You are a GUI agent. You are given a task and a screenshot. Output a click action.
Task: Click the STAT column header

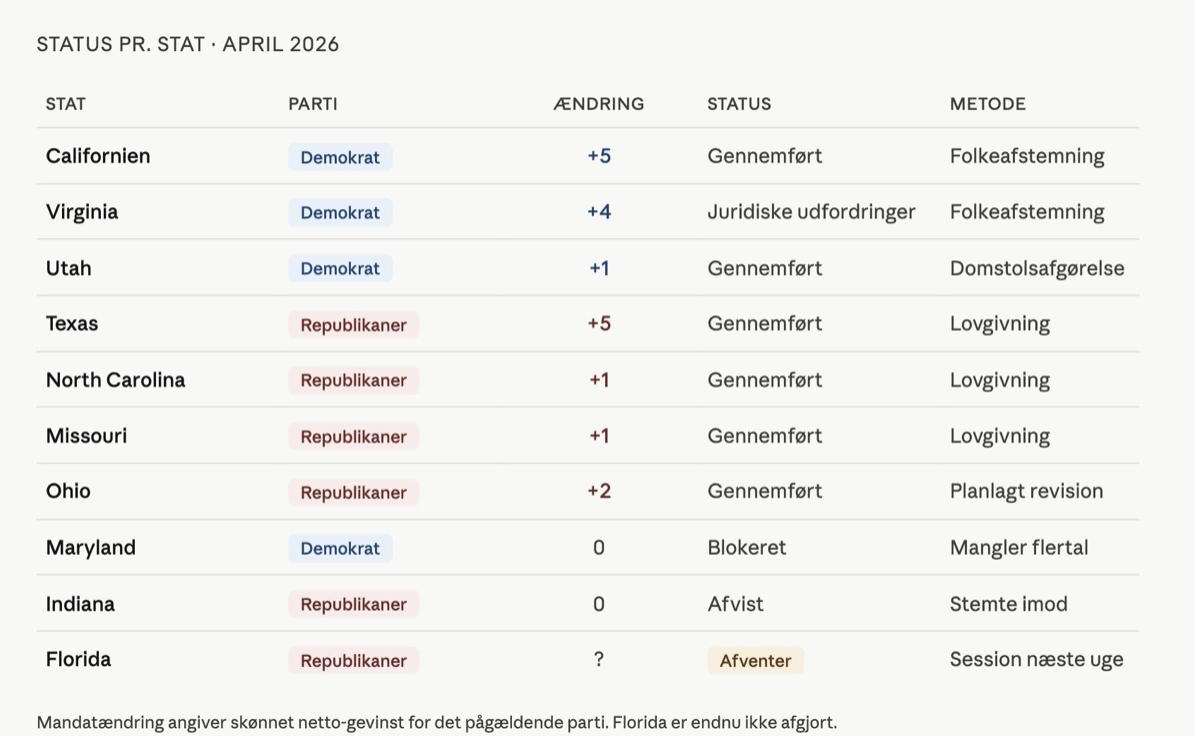coord(66,104)
